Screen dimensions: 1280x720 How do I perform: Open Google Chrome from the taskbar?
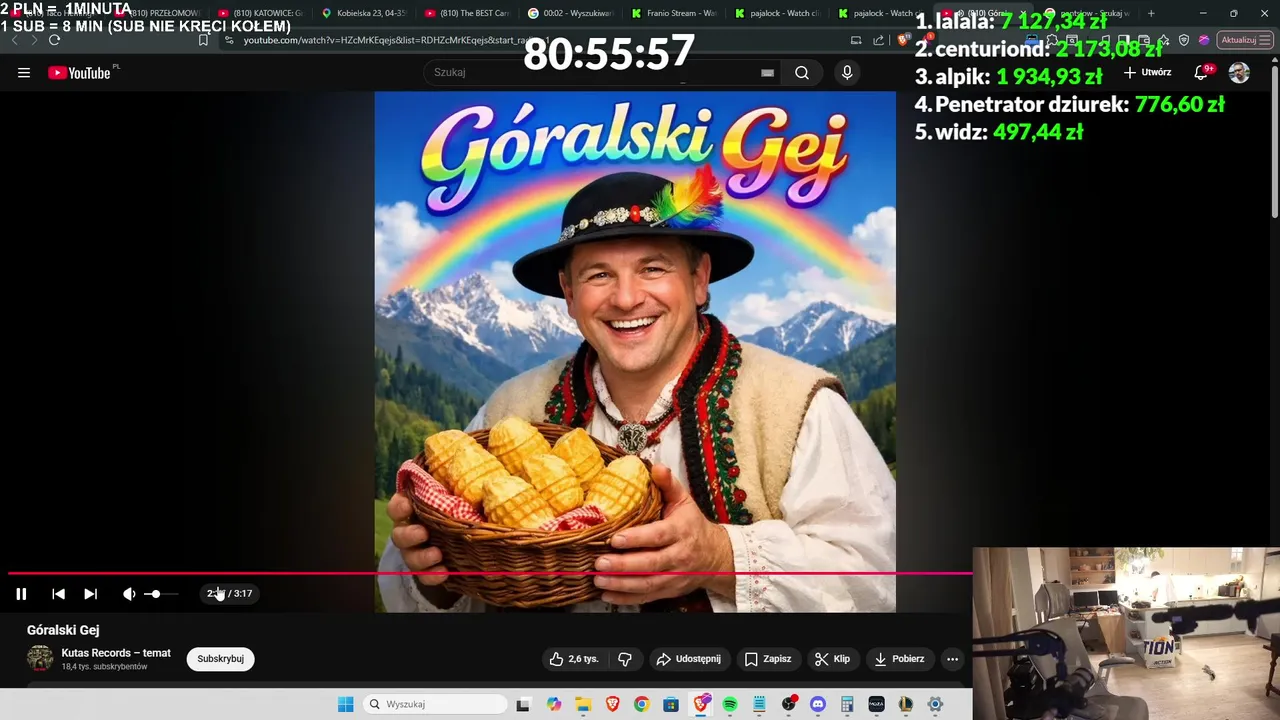click(641, 704)
